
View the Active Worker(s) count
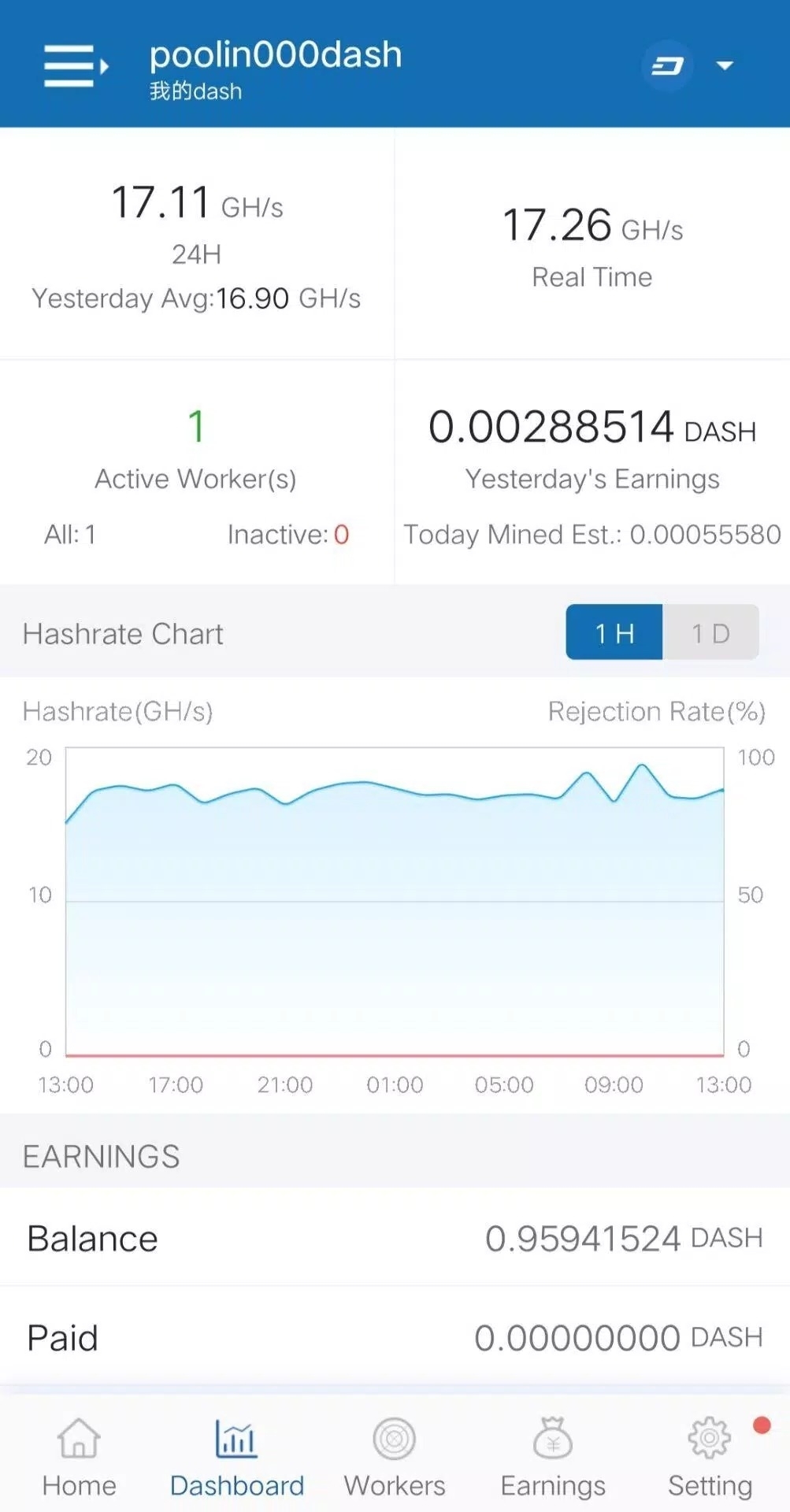point(196,427)
